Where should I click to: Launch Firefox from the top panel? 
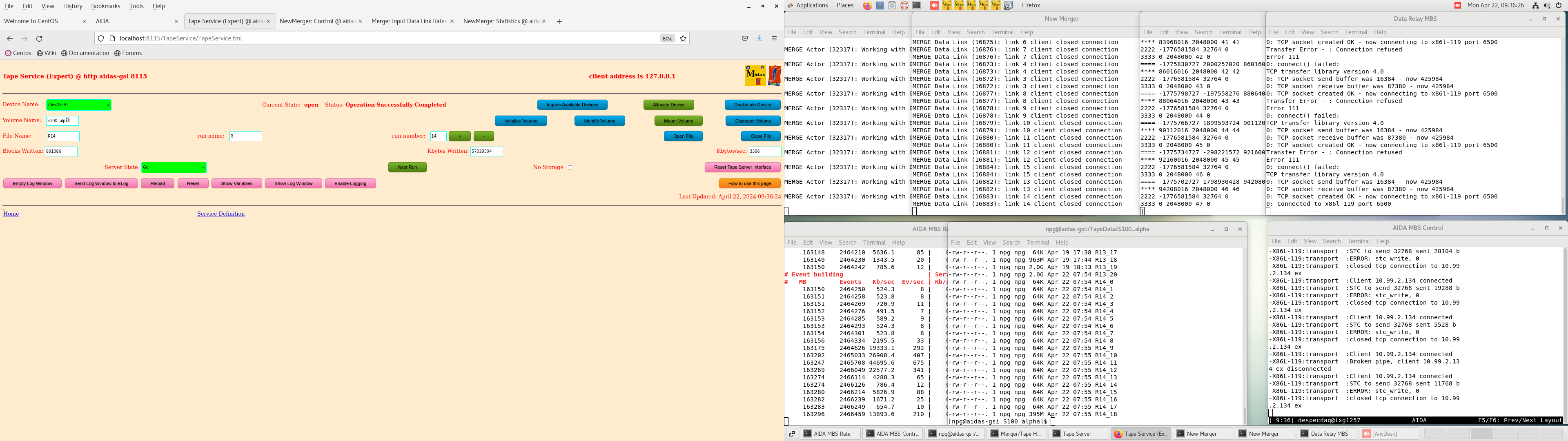coord(867,5)
